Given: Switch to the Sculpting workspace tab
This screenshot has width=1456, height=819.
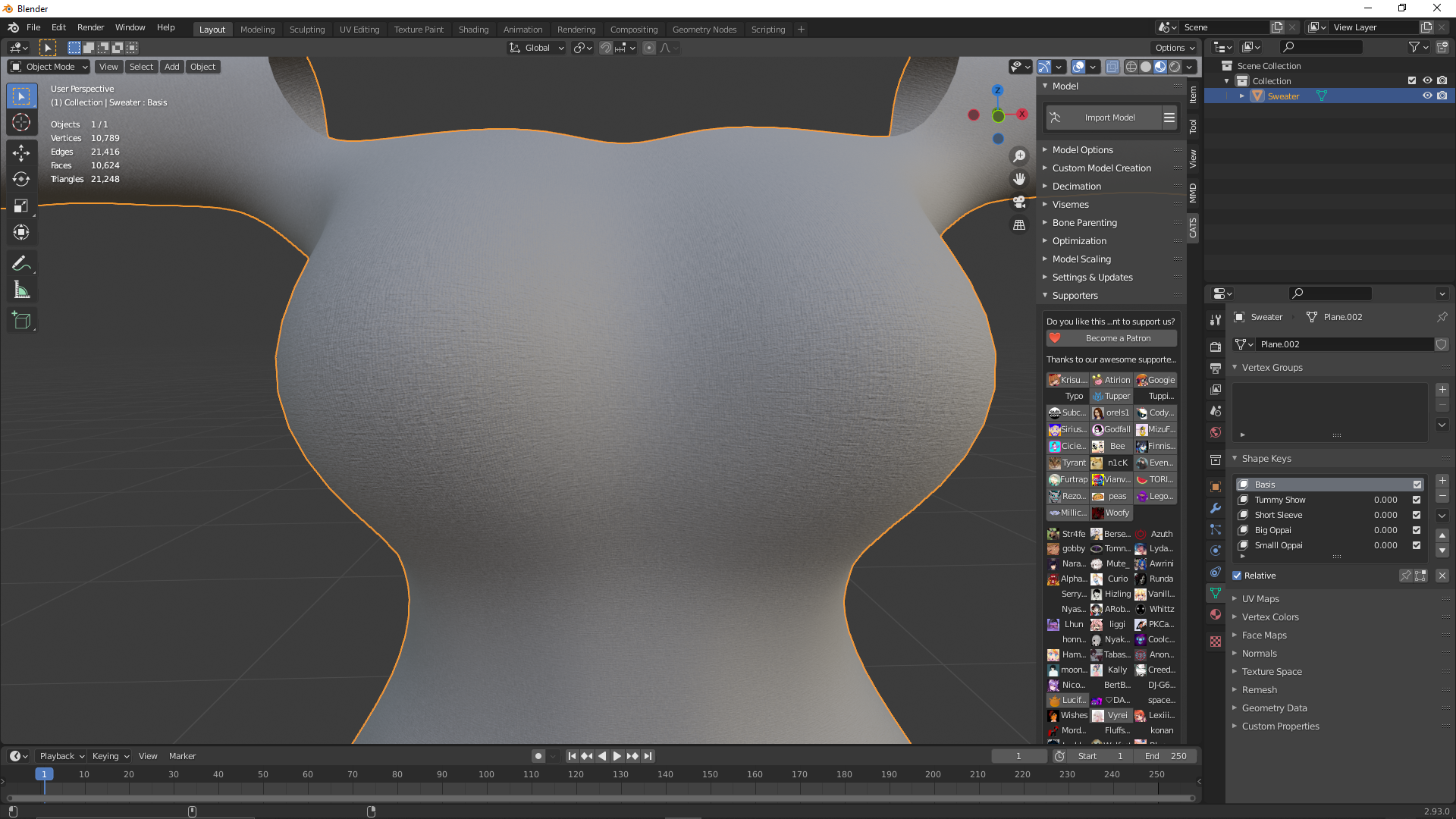Looking at the screenshot, I should (x=306, y=29).
